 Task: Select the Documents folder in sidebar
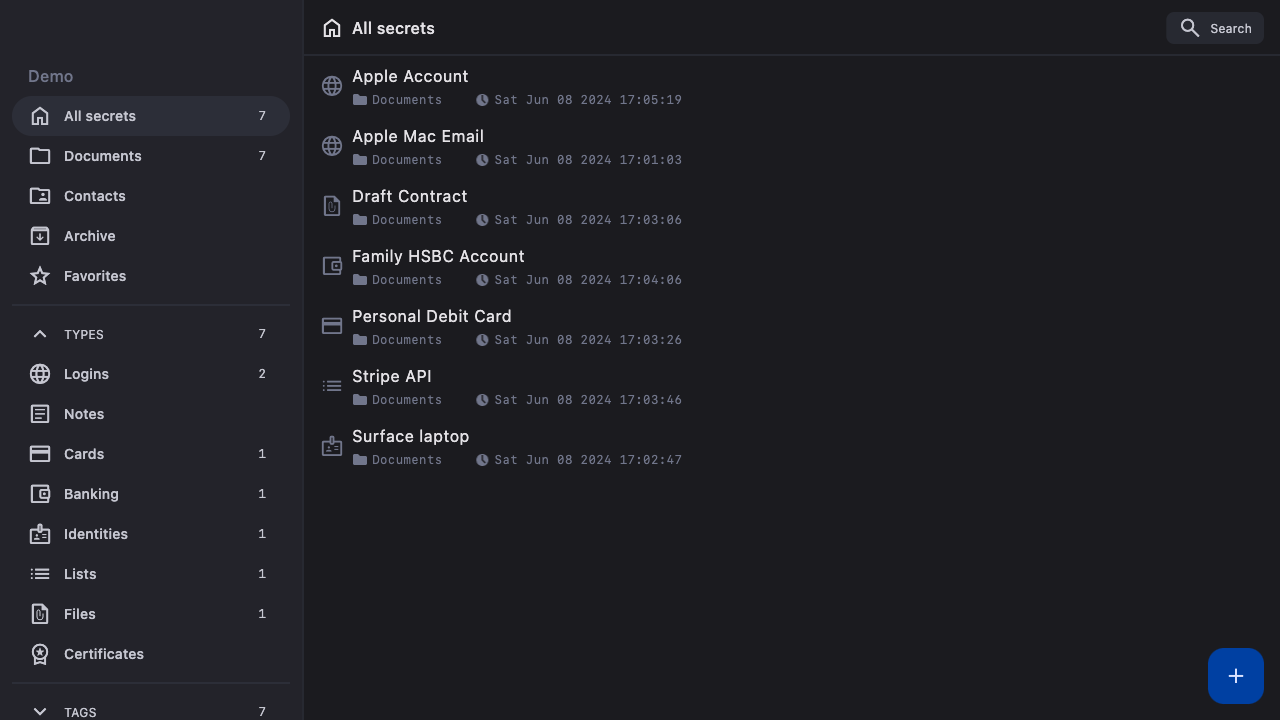[x=102, y=156]
